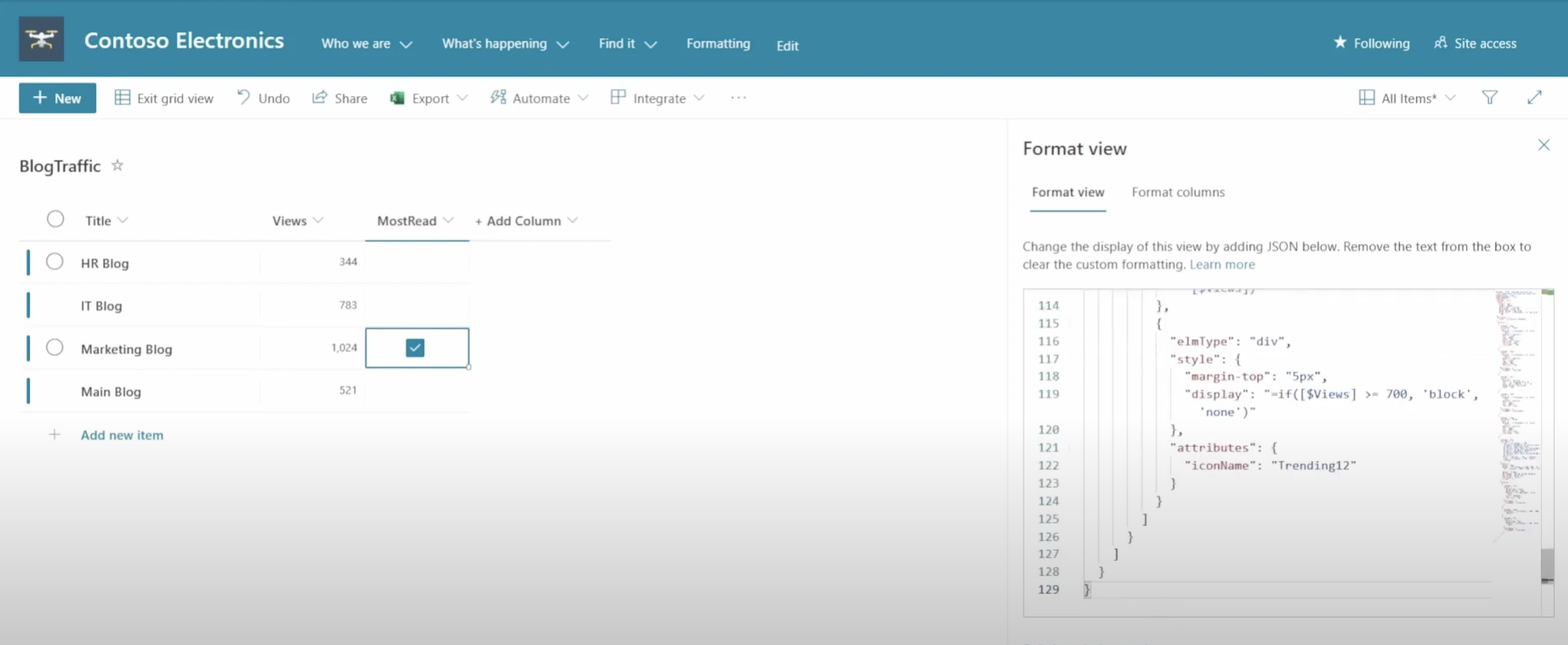1568x645 pixels.
Task: Click the HR Blog title cell
Action: pos(105,263)
